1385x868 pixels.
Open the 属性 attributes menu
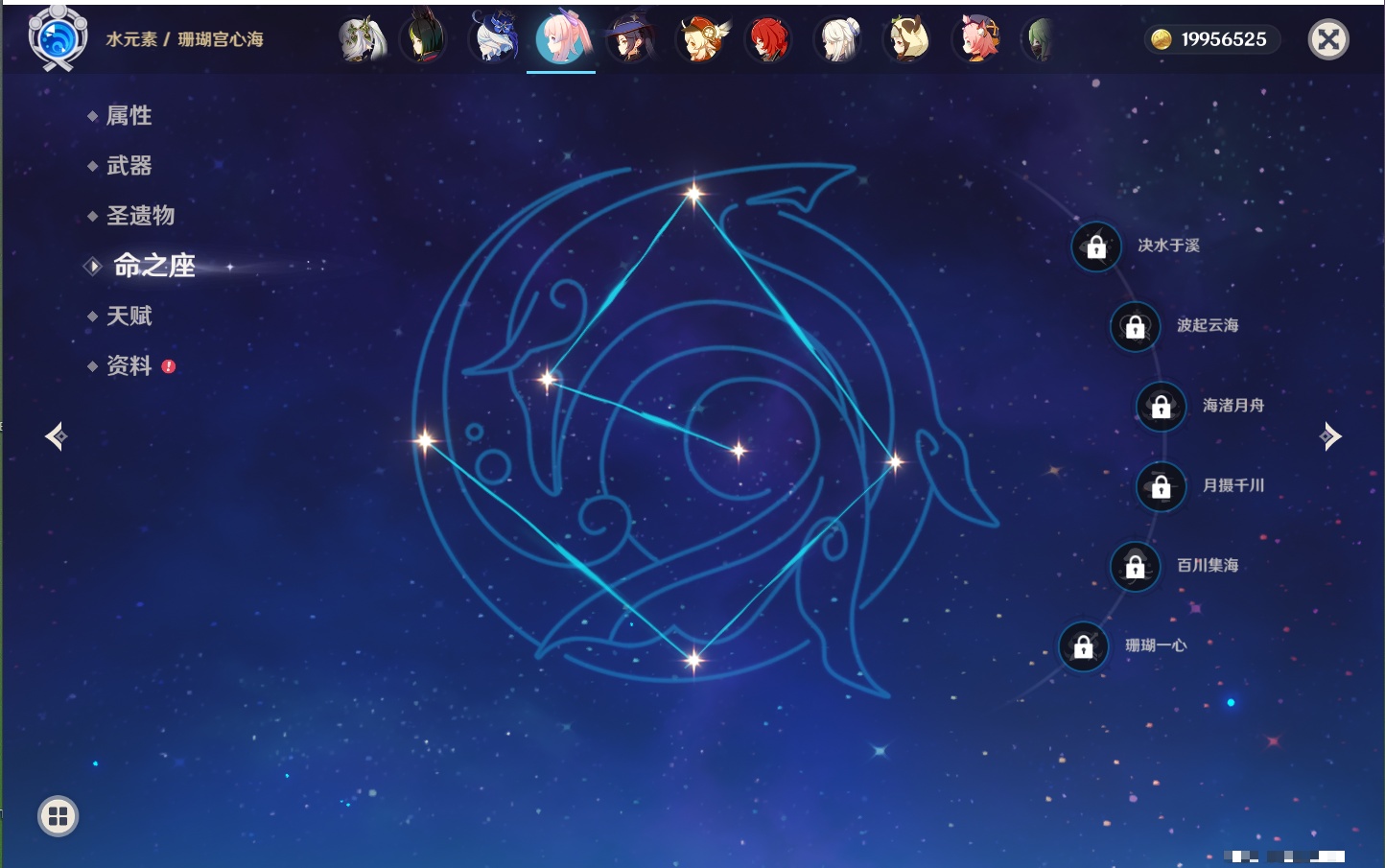pyautogui.click(x=129, y=116)
